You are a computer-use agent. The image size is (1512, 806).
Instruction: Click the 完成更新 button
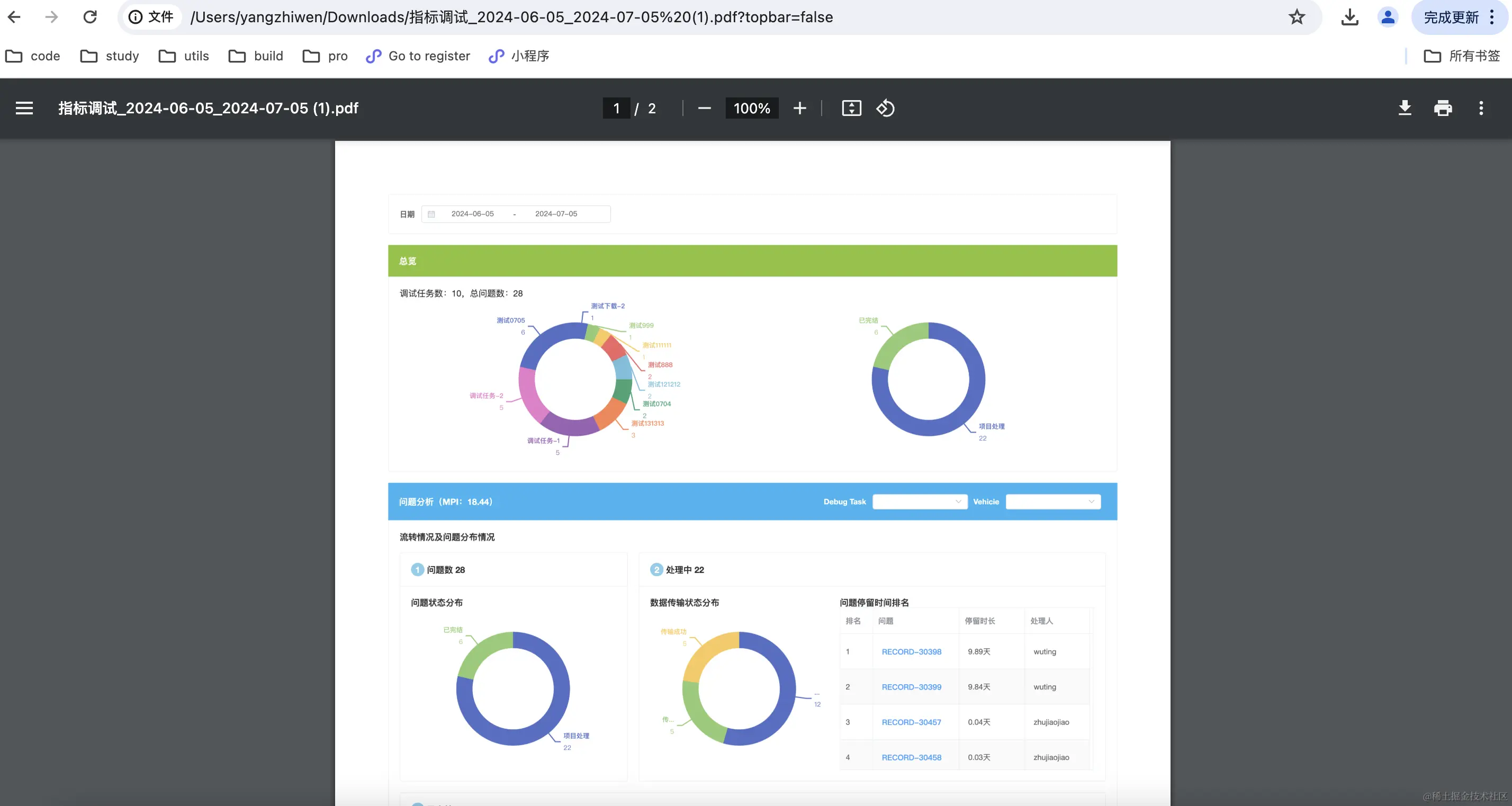[1451, 17]
